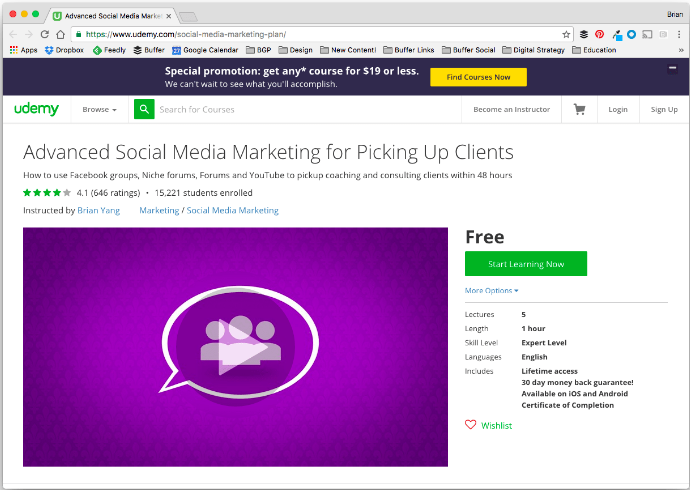The width and height of the screenshot is (690, 490).
Task: Open the Cast screen extension icon
Action: coord(647,34)
